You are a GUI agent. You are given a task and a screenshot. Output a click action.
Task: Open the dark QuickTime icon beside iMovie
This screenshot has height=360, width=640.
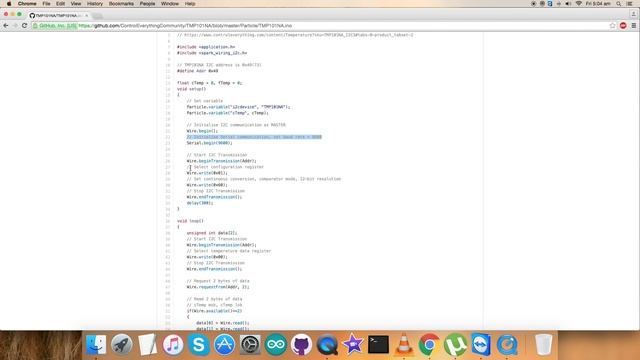coord(327,344)
